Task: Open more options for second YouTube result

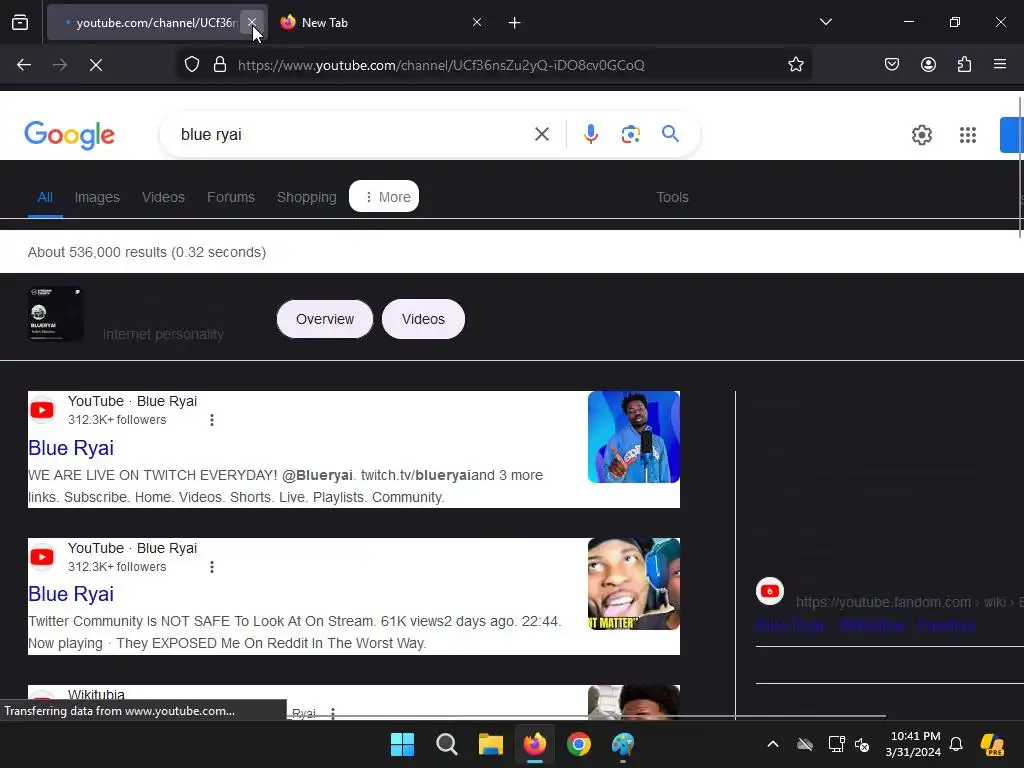Action: coord(212,567)
